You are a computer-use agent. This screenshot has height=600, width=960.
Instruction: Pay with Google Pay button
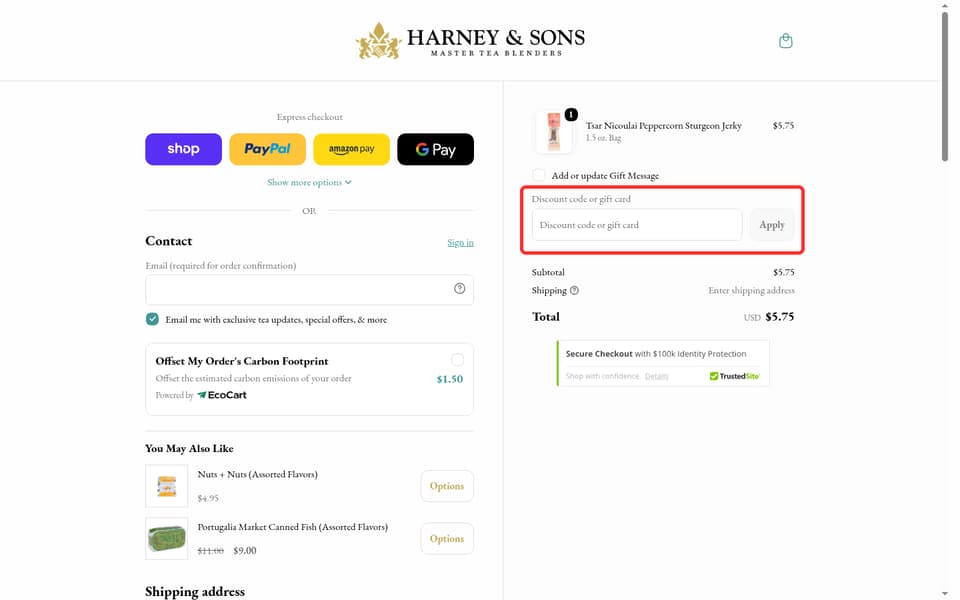tap(435, 149)
